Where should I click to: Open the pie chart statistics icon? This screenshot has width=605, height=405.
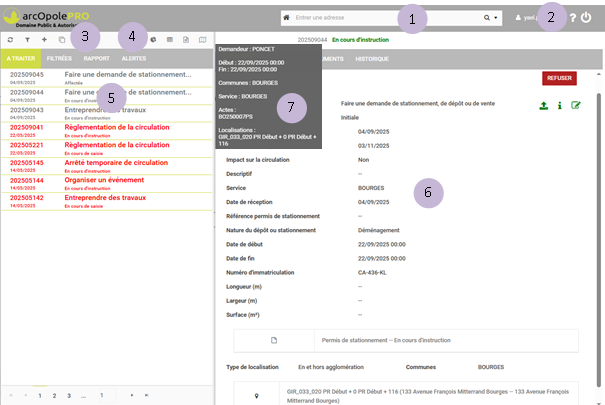153,38
